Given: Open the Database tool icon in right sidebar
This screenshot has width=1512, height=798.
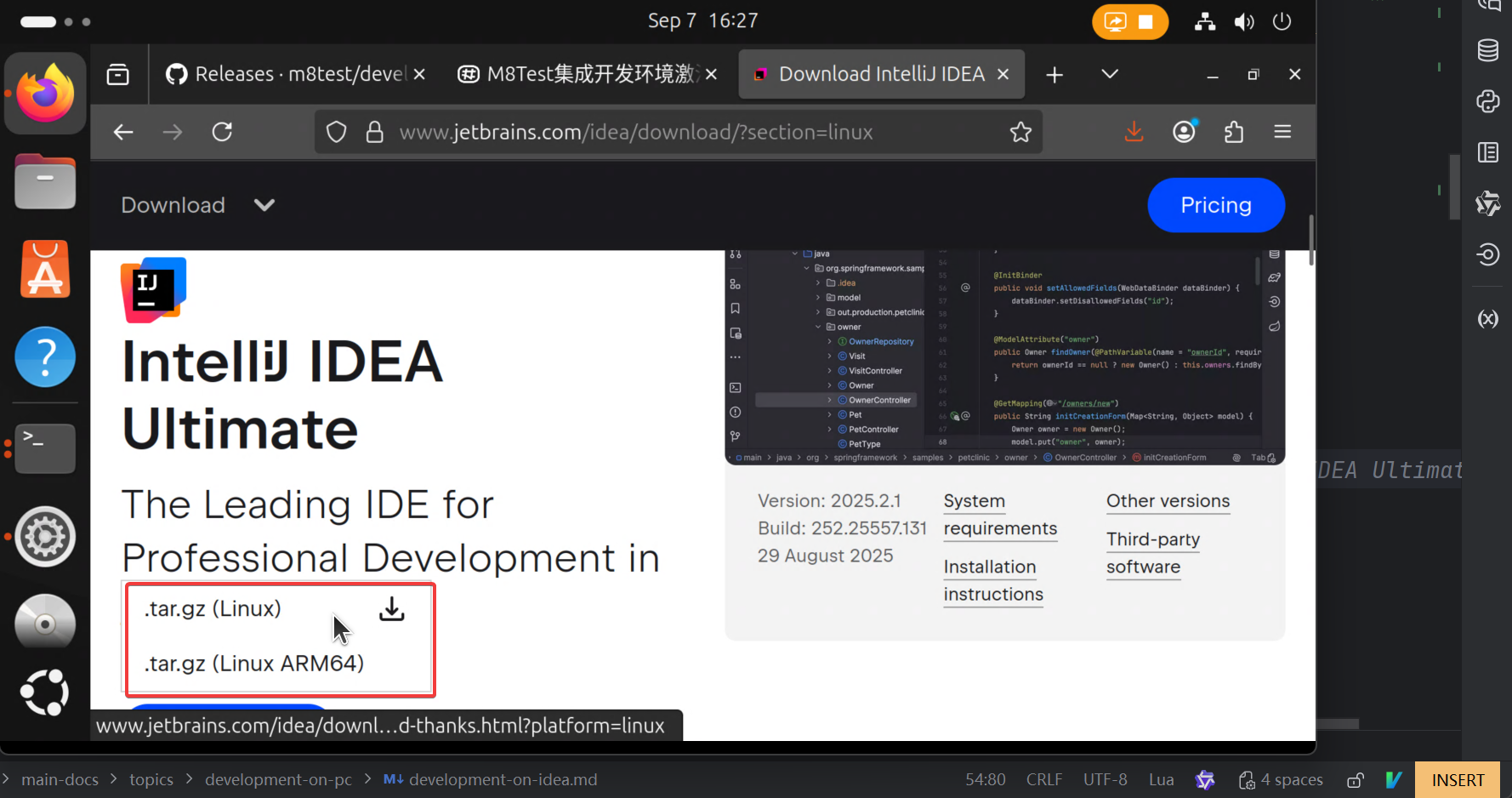Looking at the screenshot, I should (1487, 50).
